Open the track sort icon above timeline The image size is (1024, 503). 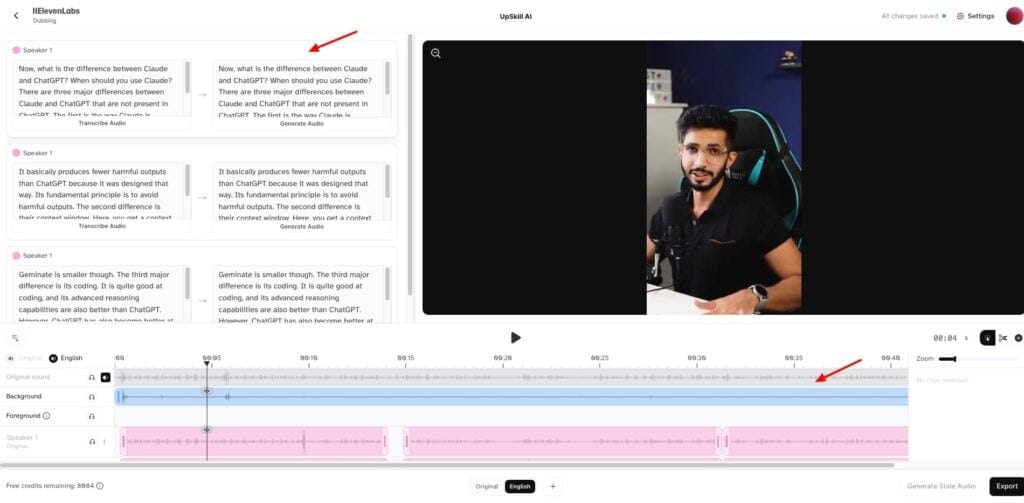15,338
